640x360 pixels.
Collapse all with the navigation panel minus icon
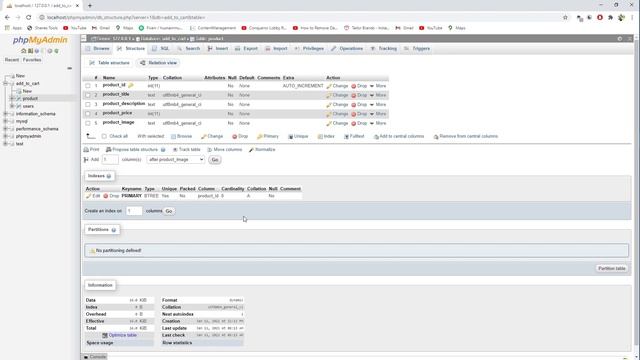click(x=69, y=68)
